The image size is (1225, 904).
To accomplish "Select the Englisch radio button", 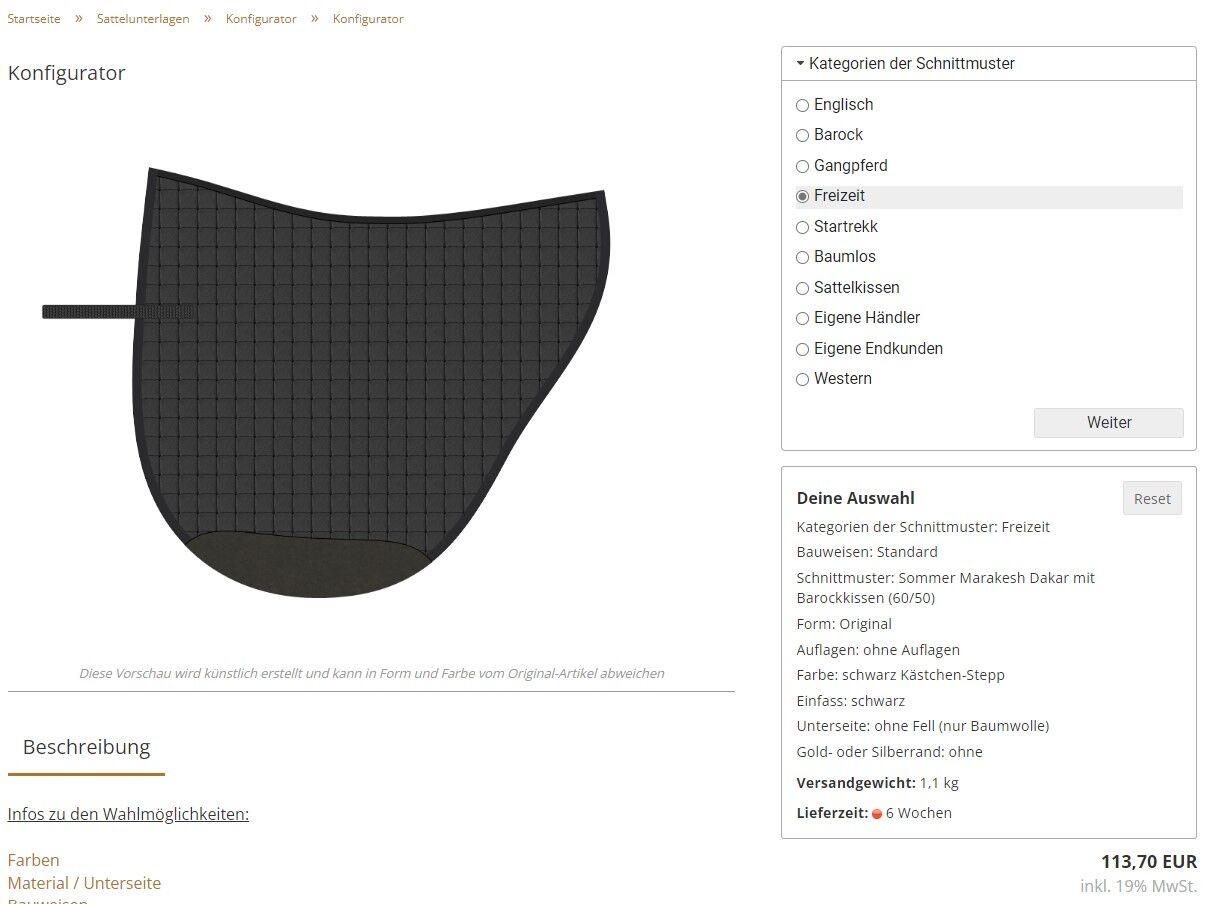I will click(x=802, y=105).
